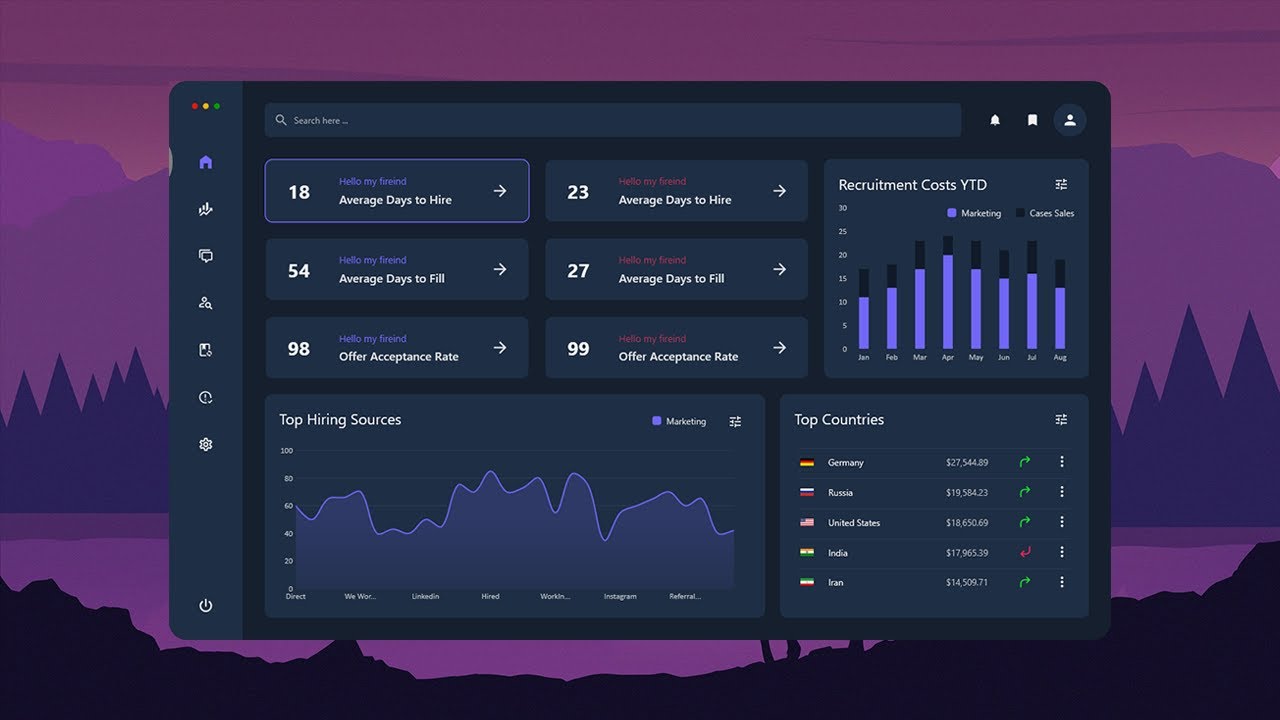Select the 18 Average Days to Hire card
Image resolution: width=1280 pixels, height=720 pixels.
pos(397,190)
